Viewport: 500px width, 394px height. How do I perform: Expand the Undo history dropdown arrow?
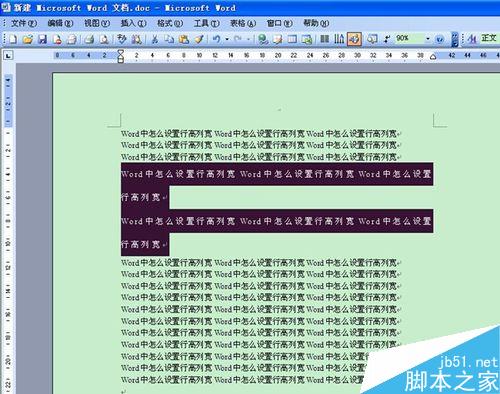[227, 39]
